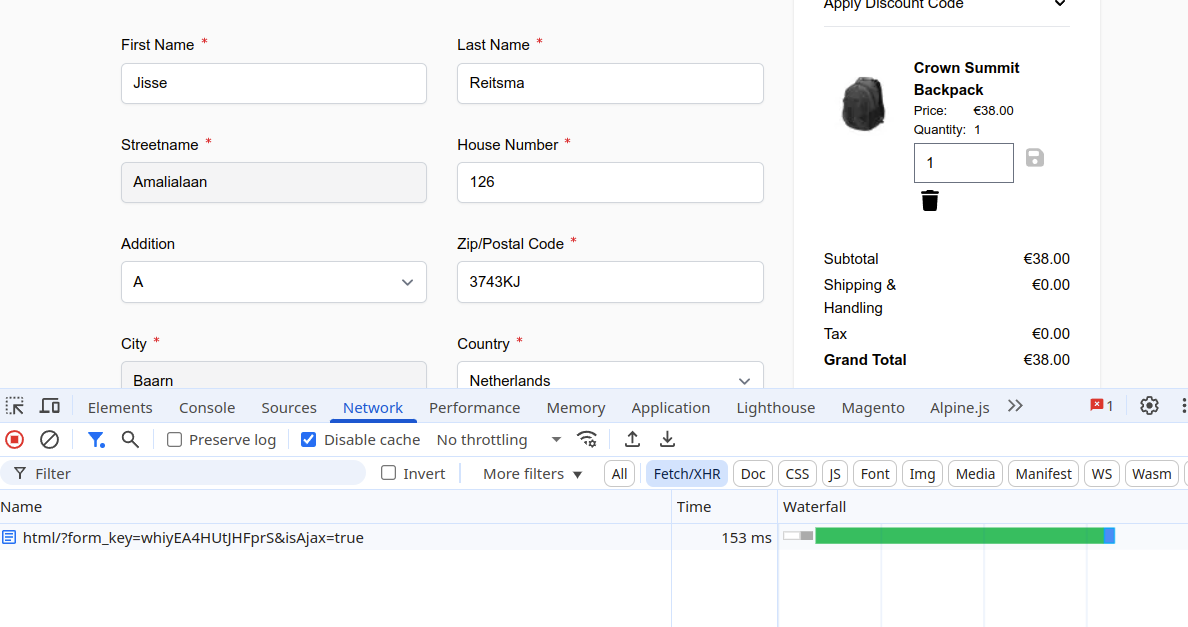Import HAR file upload icon
This screenshot has width=1188, height=627.
click(633, 440)
